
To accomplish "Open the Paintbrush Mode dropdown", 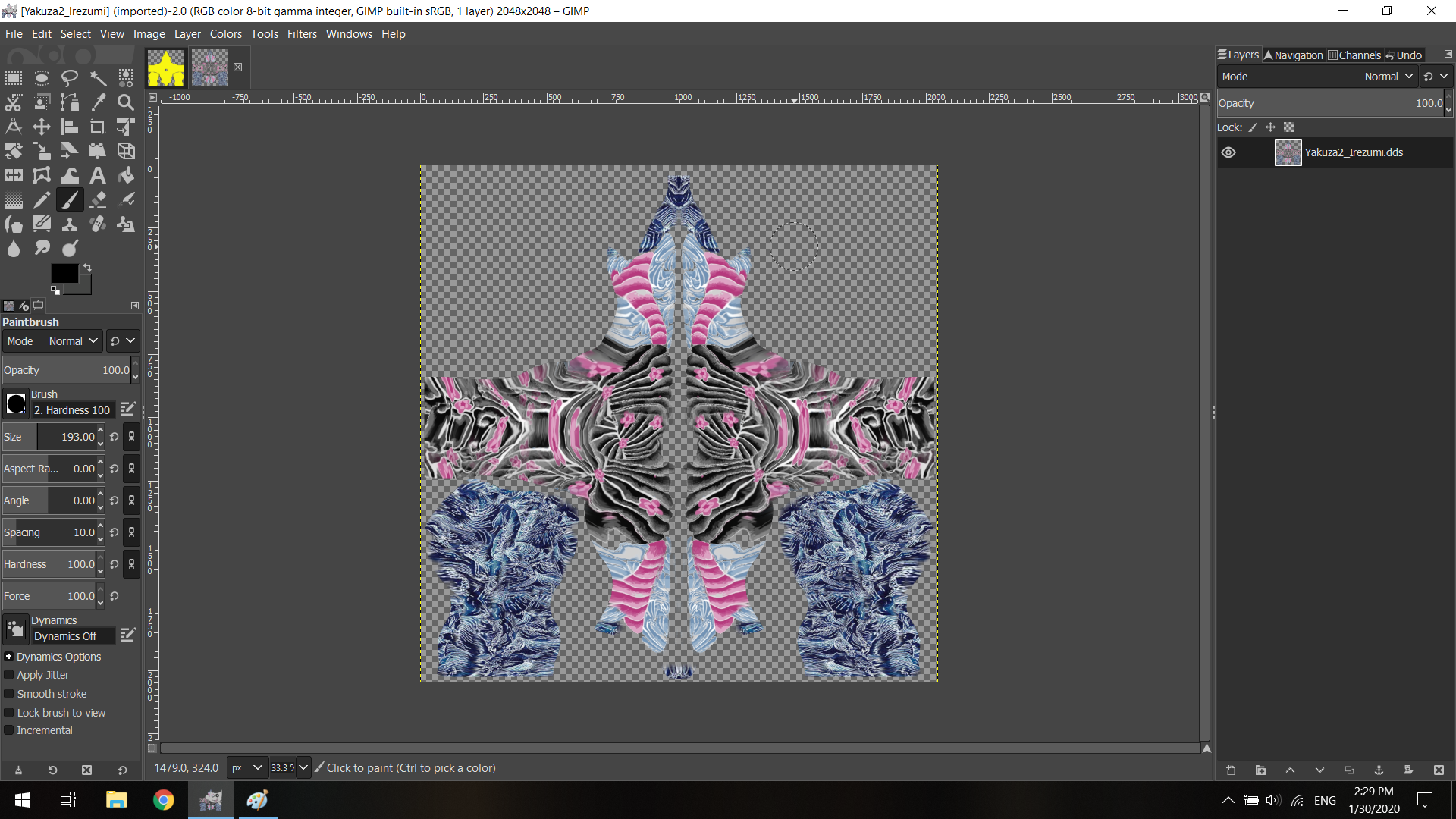I will coord(52,341).
